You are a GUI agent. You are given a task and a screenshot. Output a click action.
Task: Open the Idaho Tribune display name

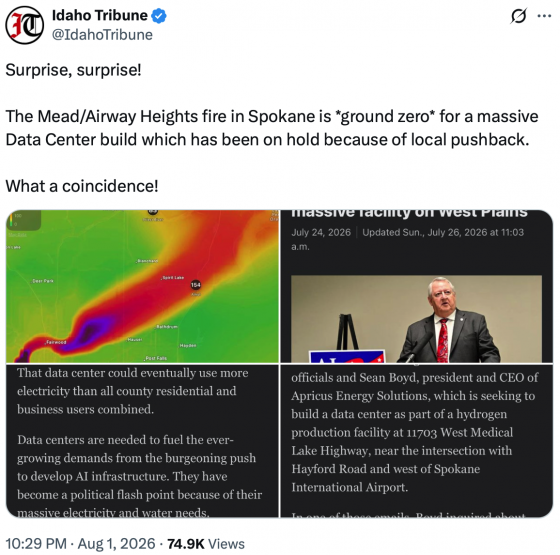(x=100, y=15)
